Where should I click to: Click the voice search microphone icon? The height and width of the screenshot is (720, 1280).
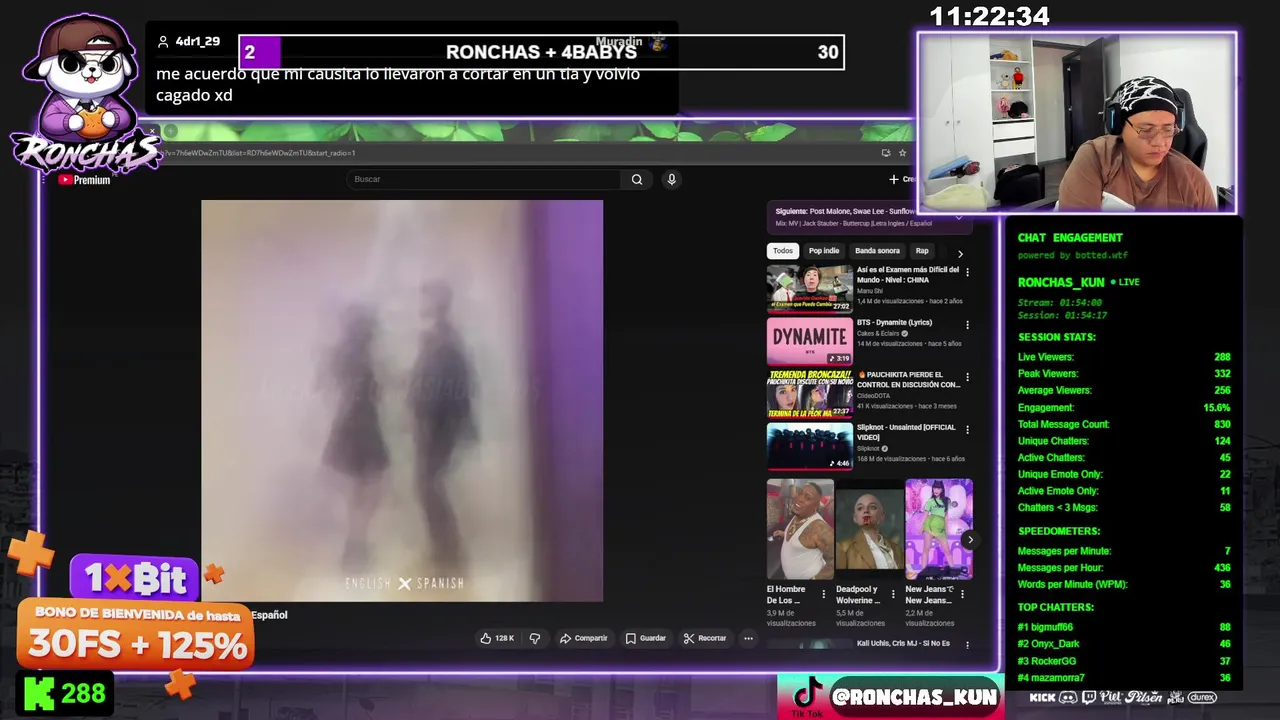[671, 179]
